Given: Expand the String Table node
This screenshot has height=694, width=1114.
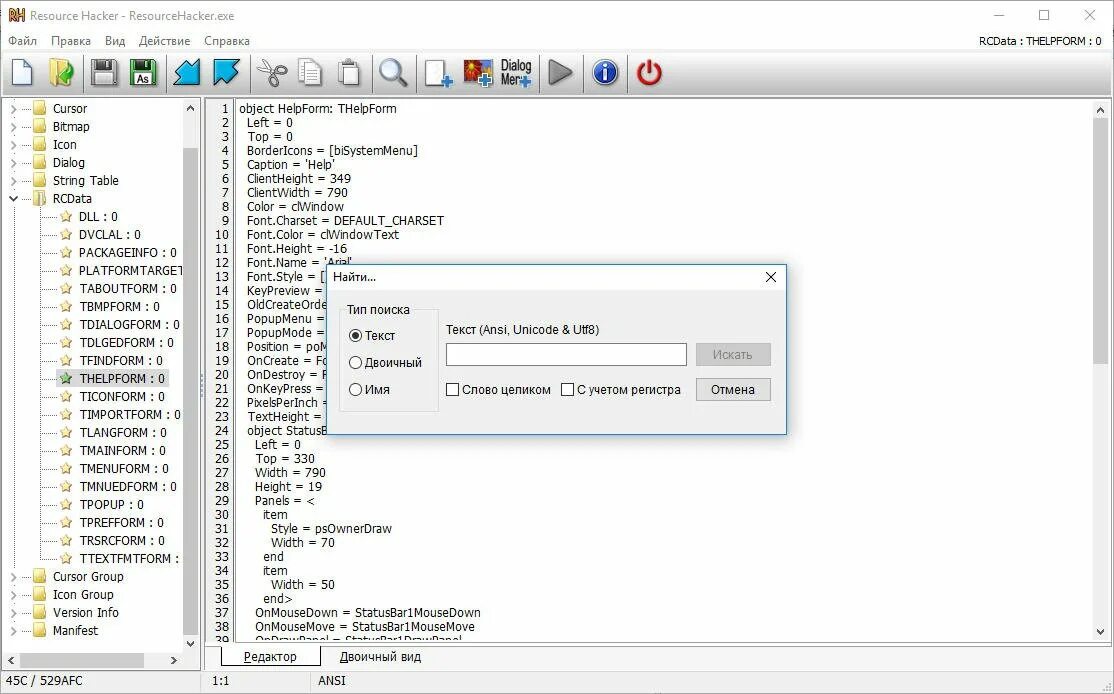Looking at the screenshot, I should (13, 180).
